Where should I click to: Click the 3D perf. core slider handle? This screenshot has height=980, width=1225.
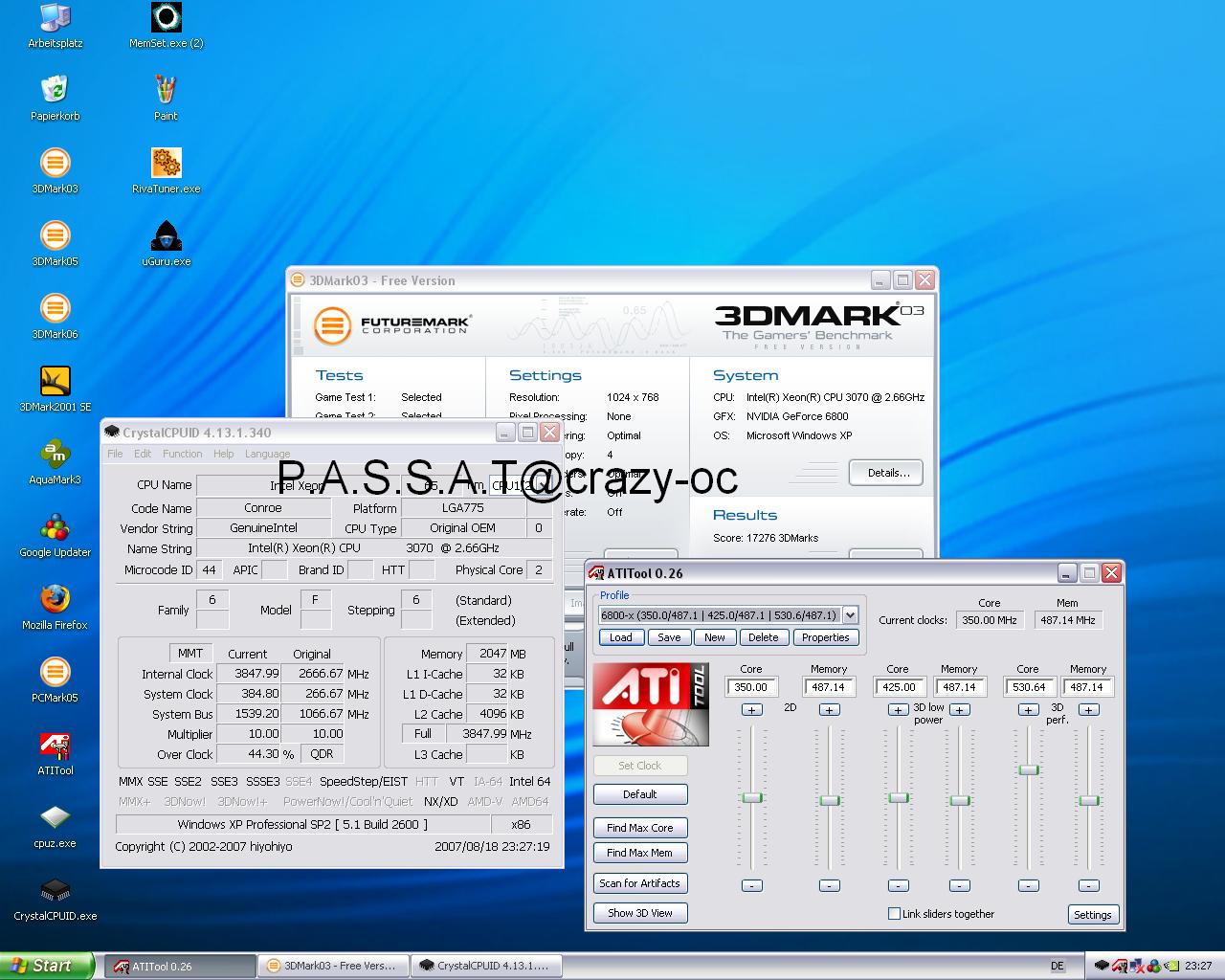(x=1029, y=769)
